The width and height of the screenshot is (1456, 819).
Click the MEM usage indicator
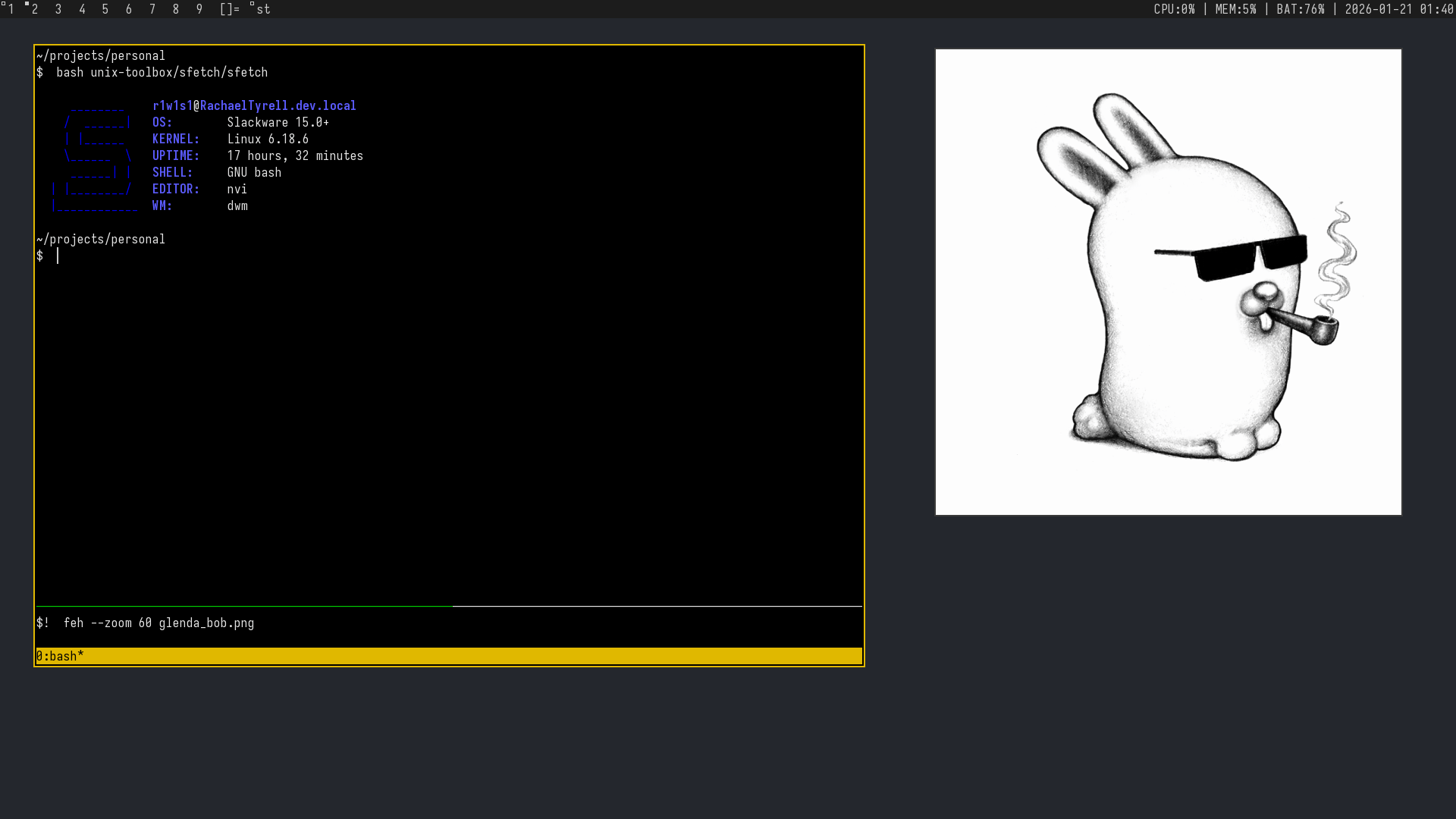pyautogui.click(x=1235, y=9)
